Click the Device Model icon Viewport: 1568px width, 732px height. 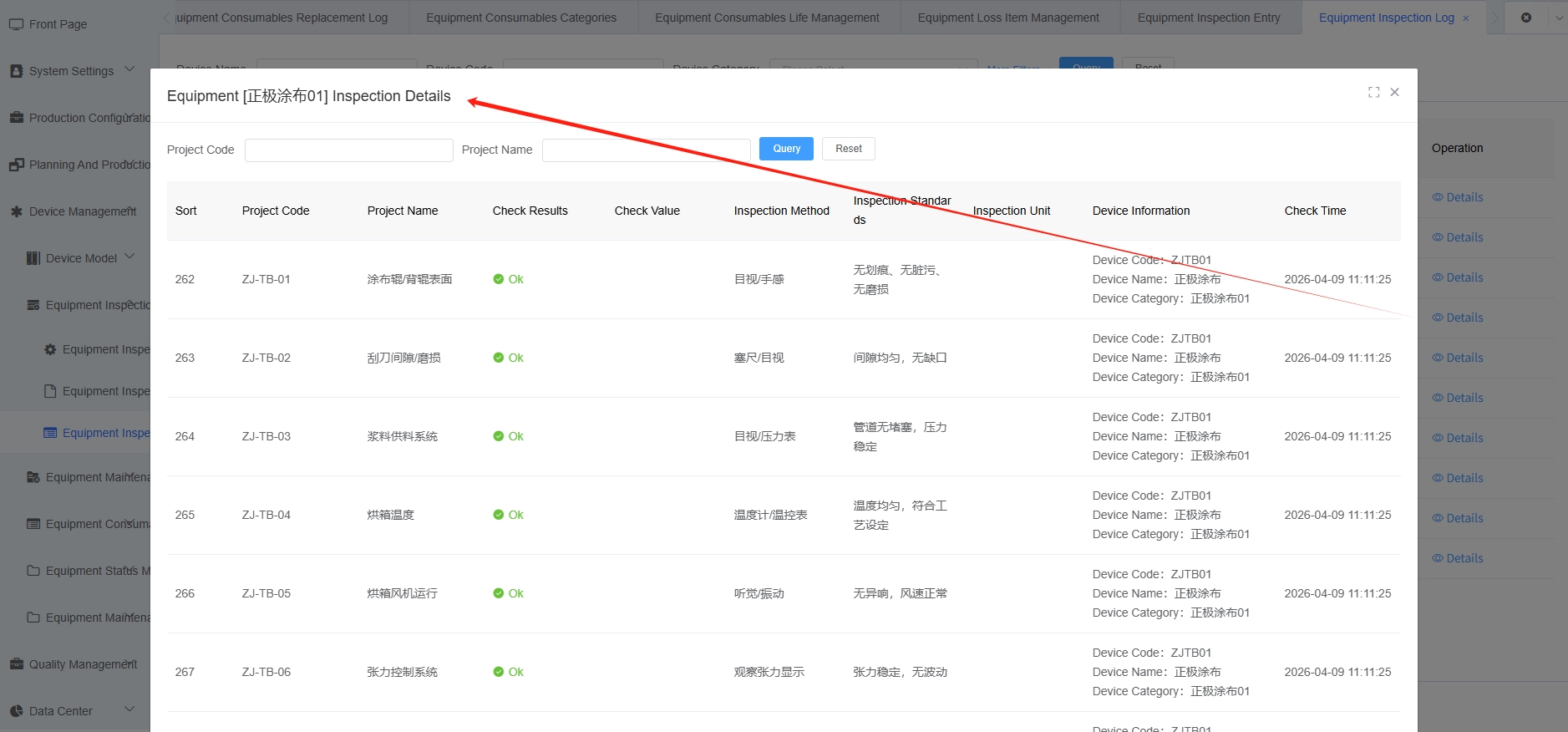point(33,258)
